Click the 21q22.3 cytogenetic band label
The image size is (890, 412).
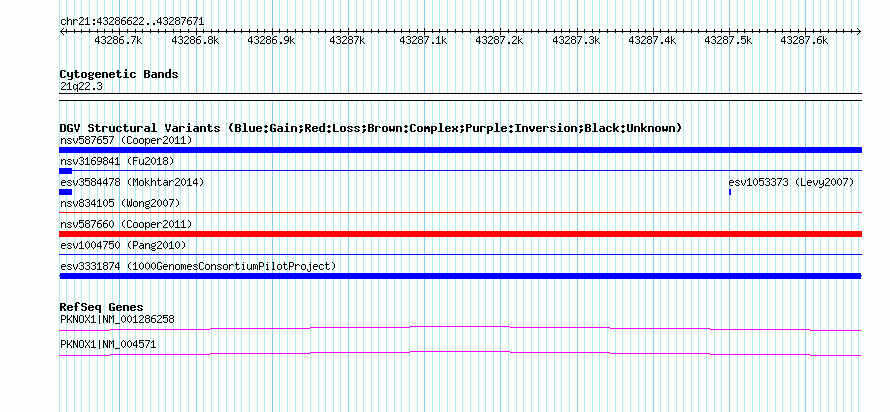pyautogui.click(x=81, y=87)
